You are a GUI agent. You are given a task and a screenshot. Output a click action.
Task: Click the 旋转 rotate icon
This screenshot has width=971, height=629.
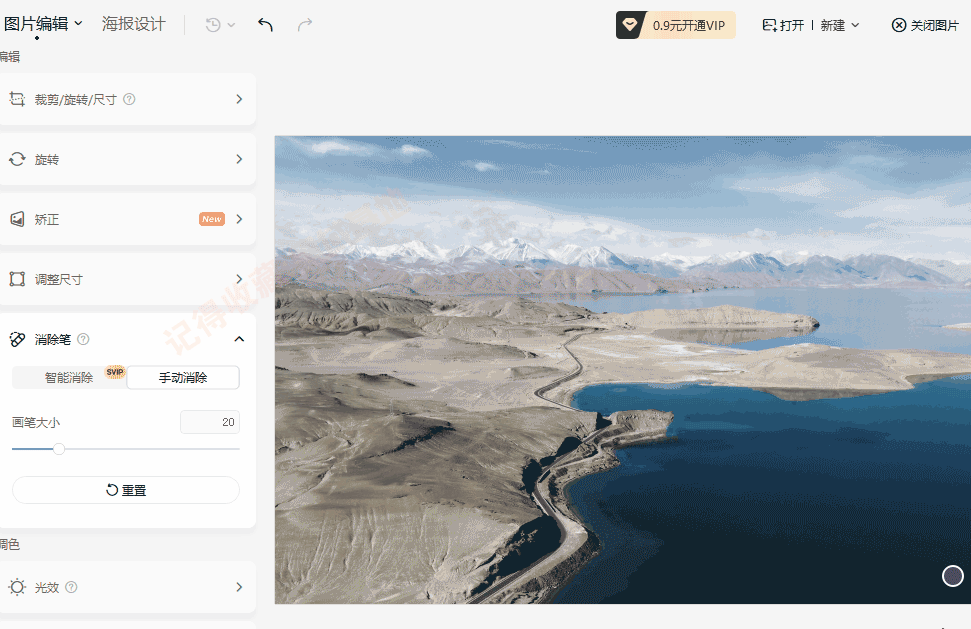pos(17,159)
